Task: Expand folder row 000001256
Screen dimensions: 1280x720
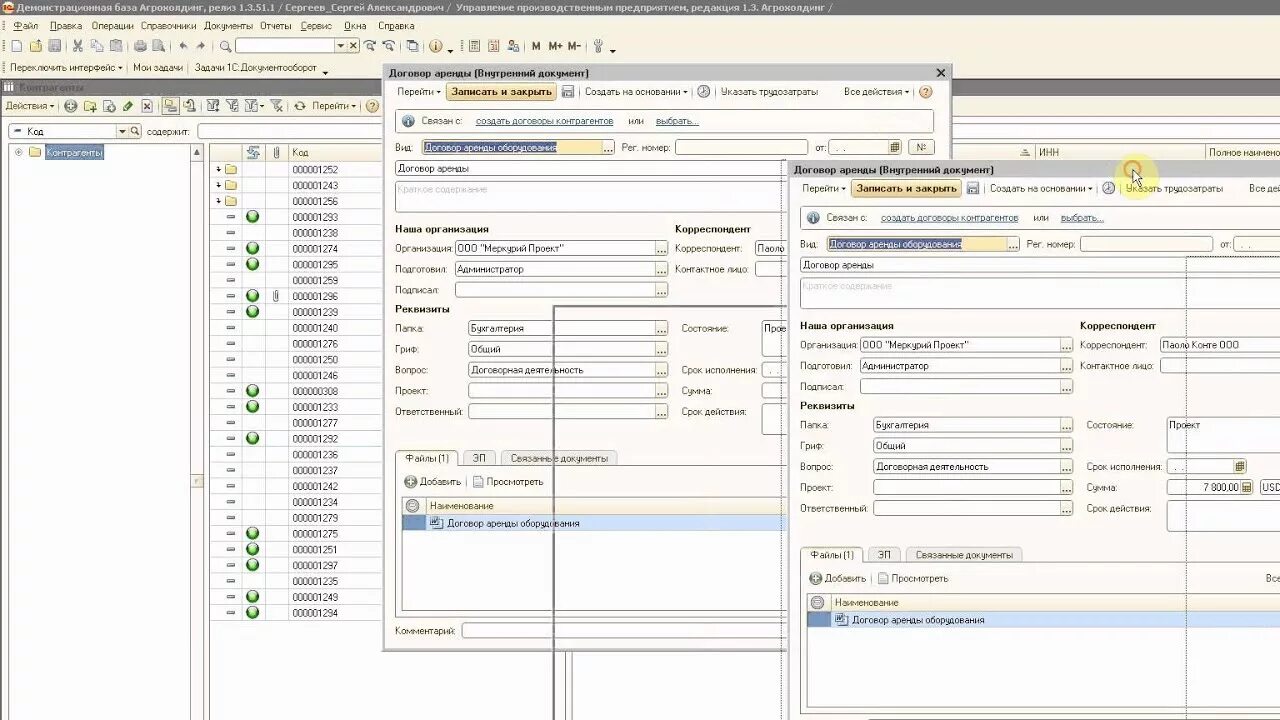Action: coord(218,201)
